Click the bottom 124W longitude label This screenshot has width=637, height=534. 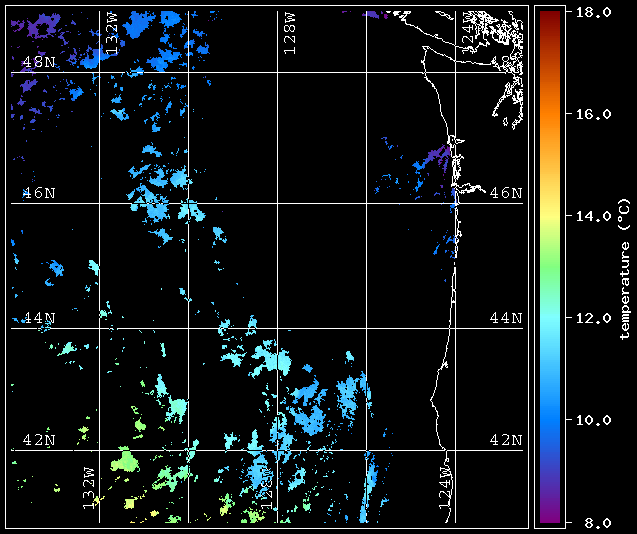(445, 488)
